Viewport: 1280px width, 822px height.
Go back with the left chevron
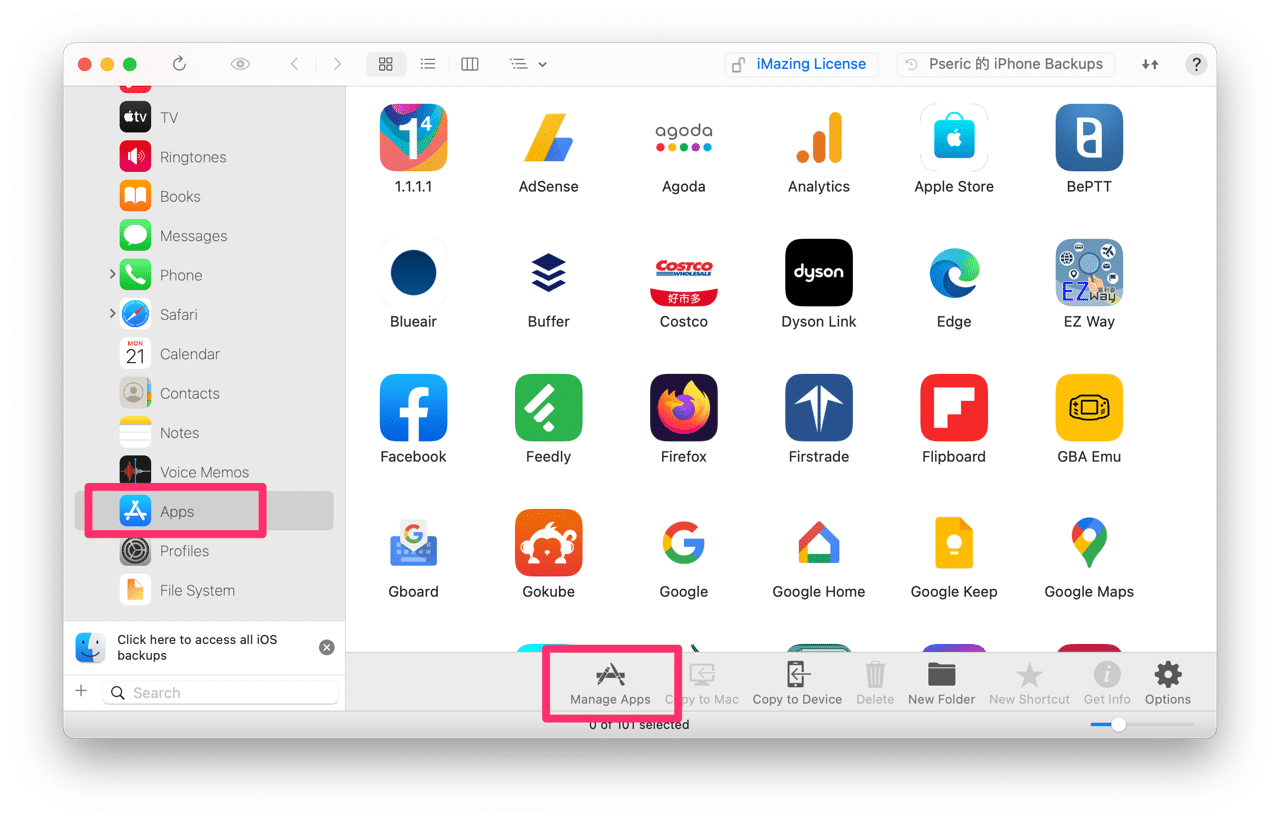coord(295,64)
